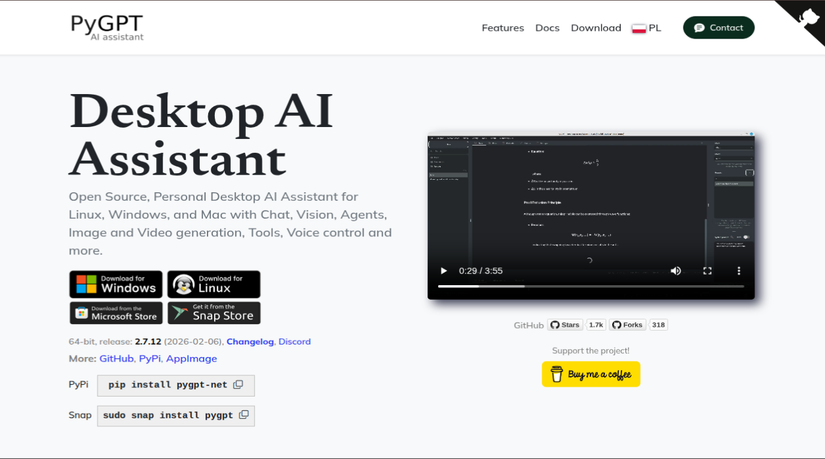Open the Features menu item
The width and height of the screenshot is (825, 459).
click(x=502, y=28)
